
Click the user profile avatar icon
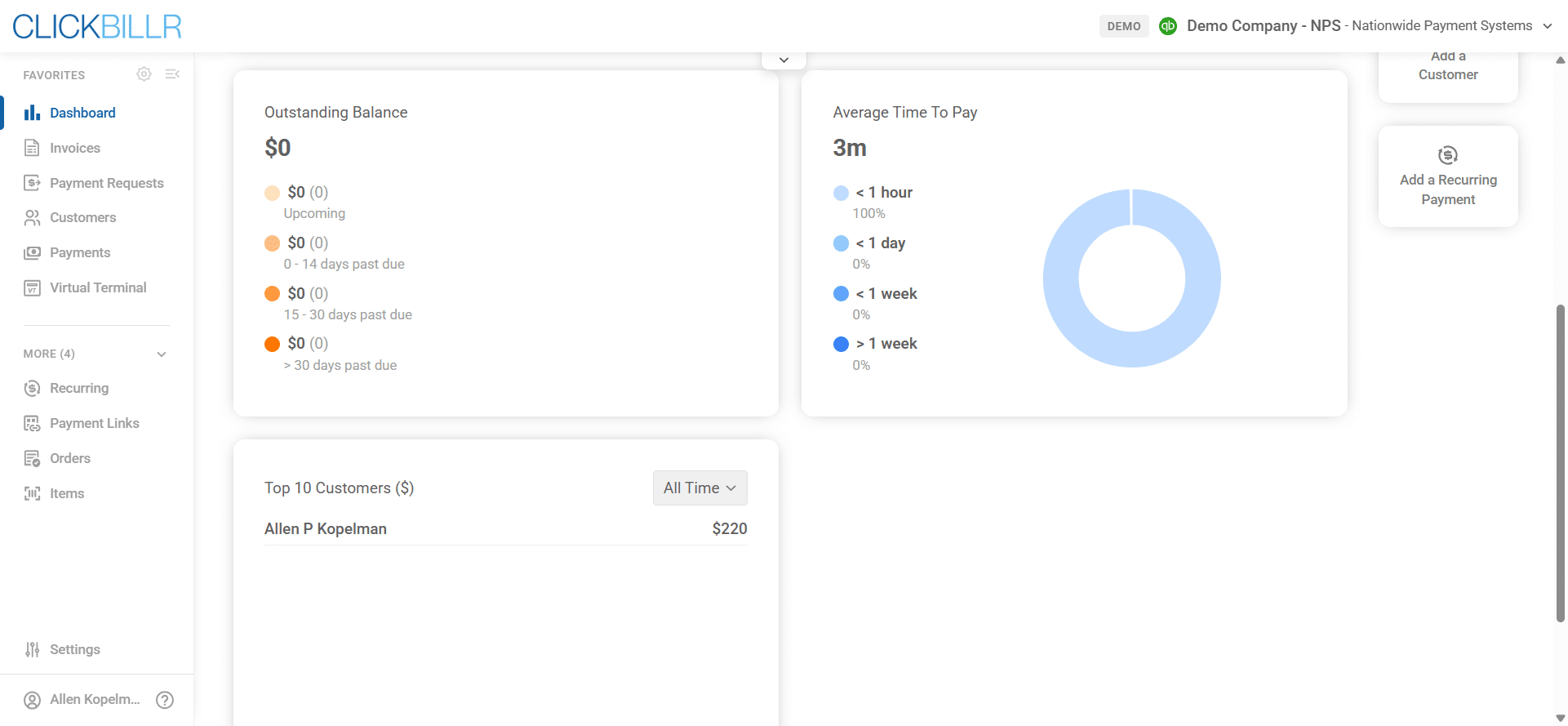32,701
